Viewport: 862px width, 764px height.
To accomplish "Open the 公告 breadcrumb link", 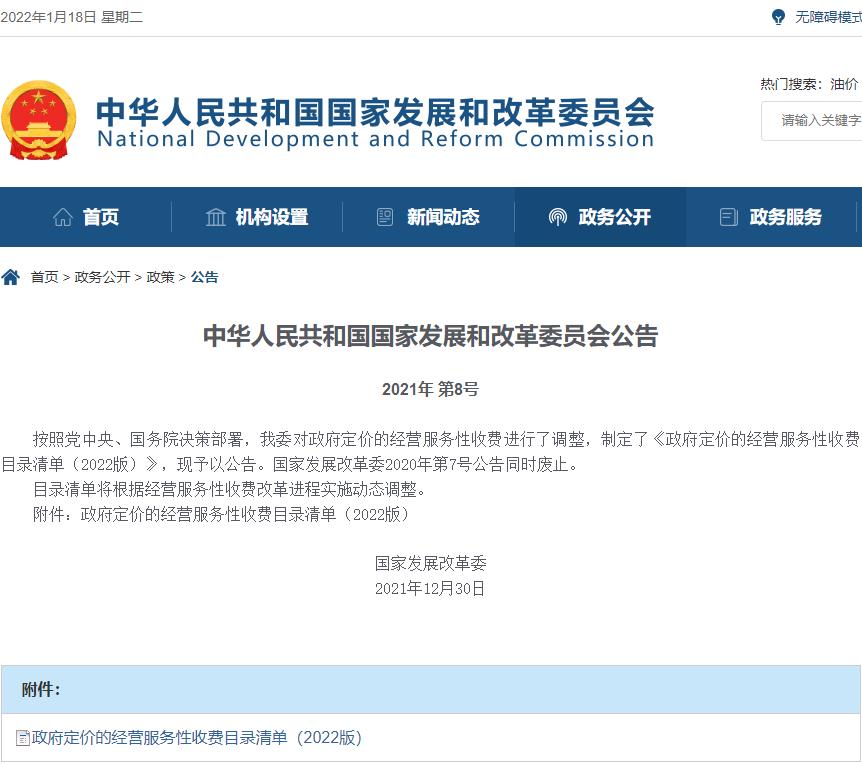I will [205, 277].
